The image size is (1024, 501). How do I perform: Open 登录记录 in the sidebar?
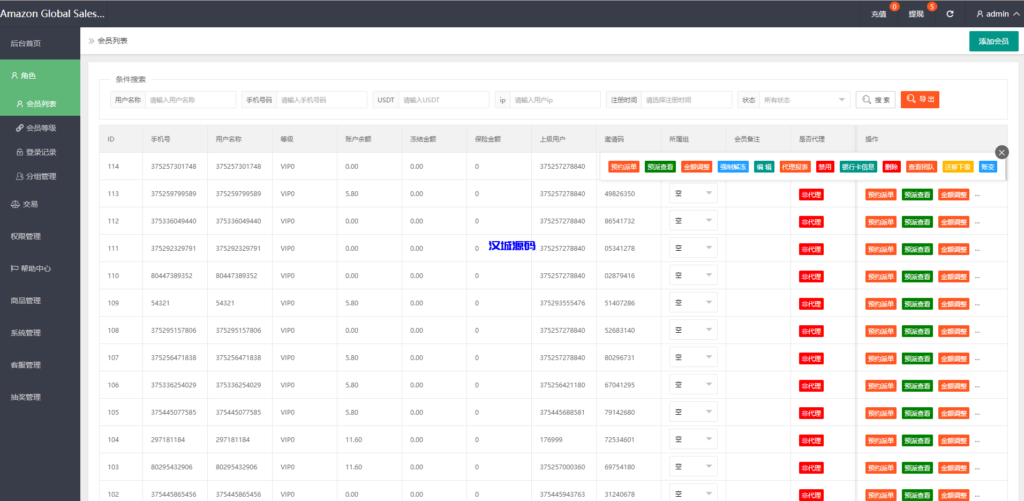click(x=41, y=152)
